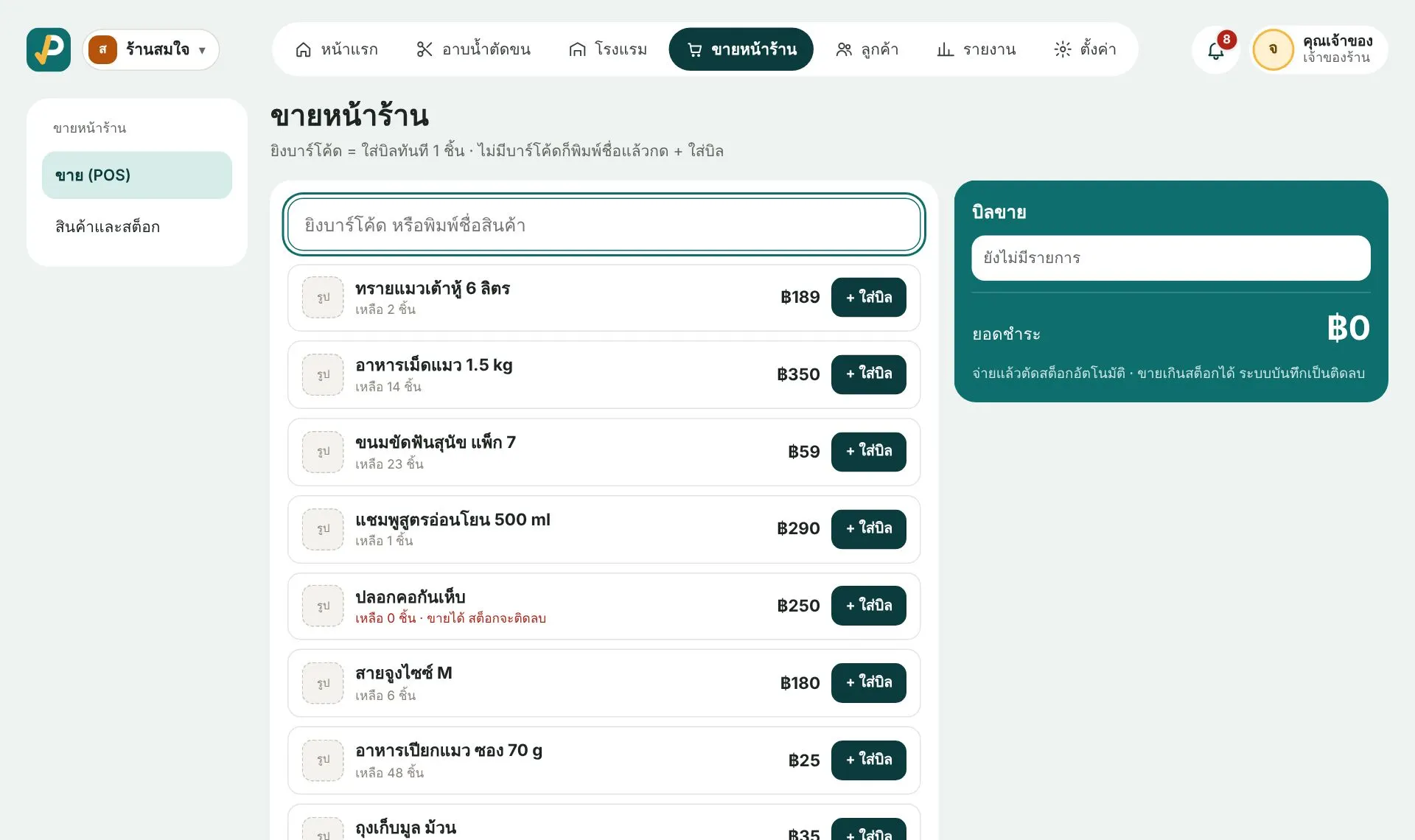Click the owner profile avatar circle

point(1273,49)
